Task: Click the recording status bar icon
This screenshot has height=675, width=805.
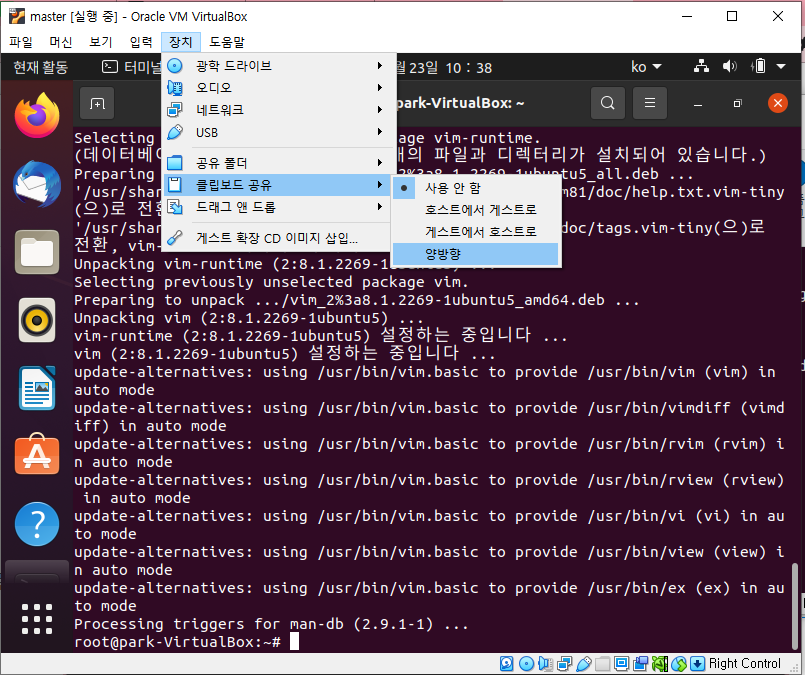Action: coord(641,664)
